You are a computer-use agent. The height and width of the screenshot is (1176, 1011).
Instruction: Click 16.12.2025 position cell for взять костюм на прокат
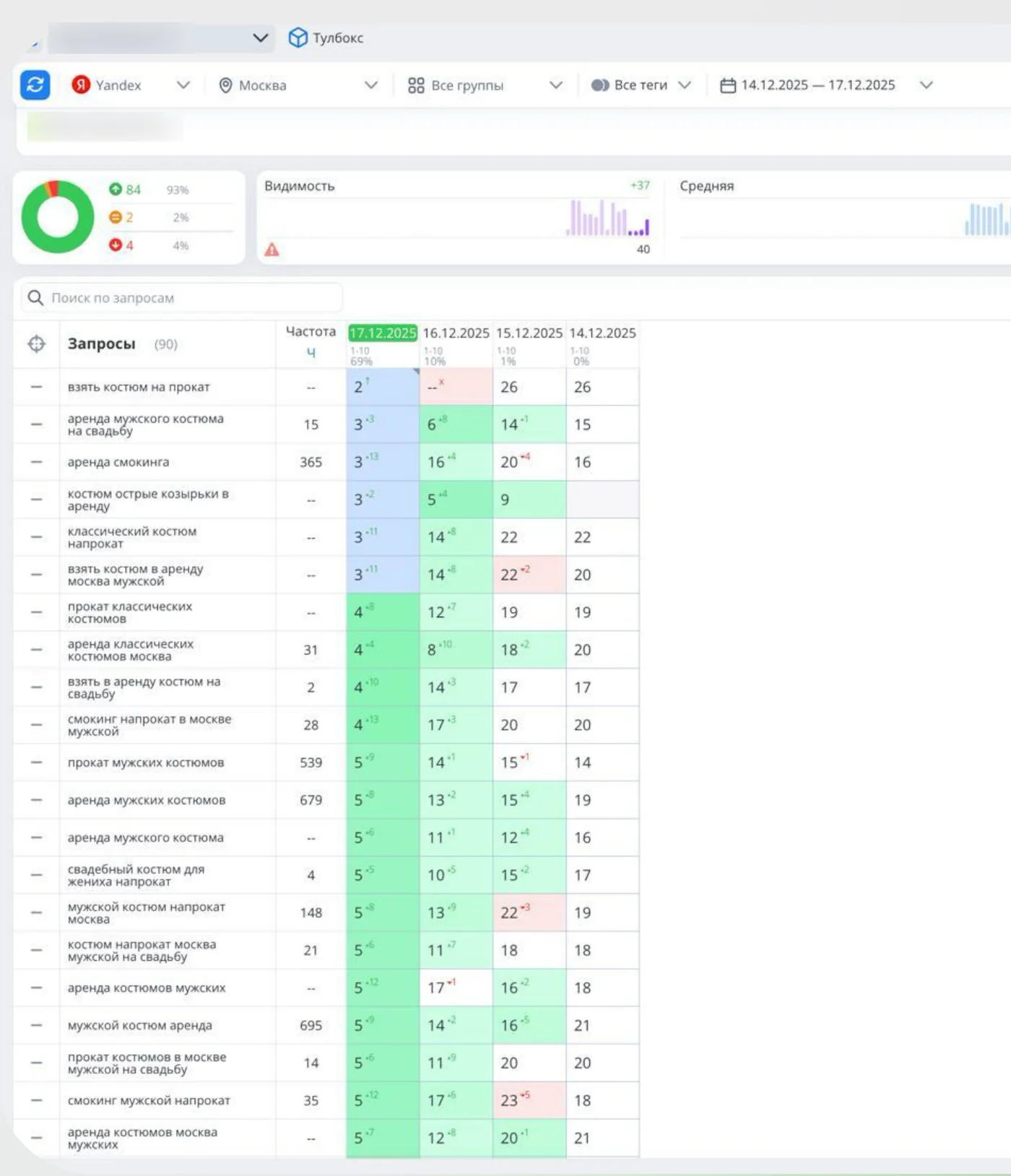(x=456, y=387)
